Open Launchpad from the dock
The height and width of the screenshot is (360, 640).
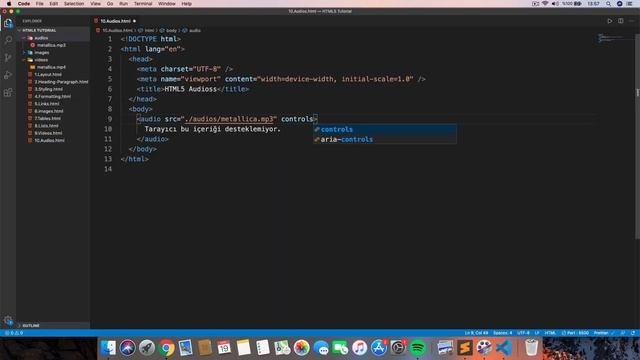(x=147, y=348)
